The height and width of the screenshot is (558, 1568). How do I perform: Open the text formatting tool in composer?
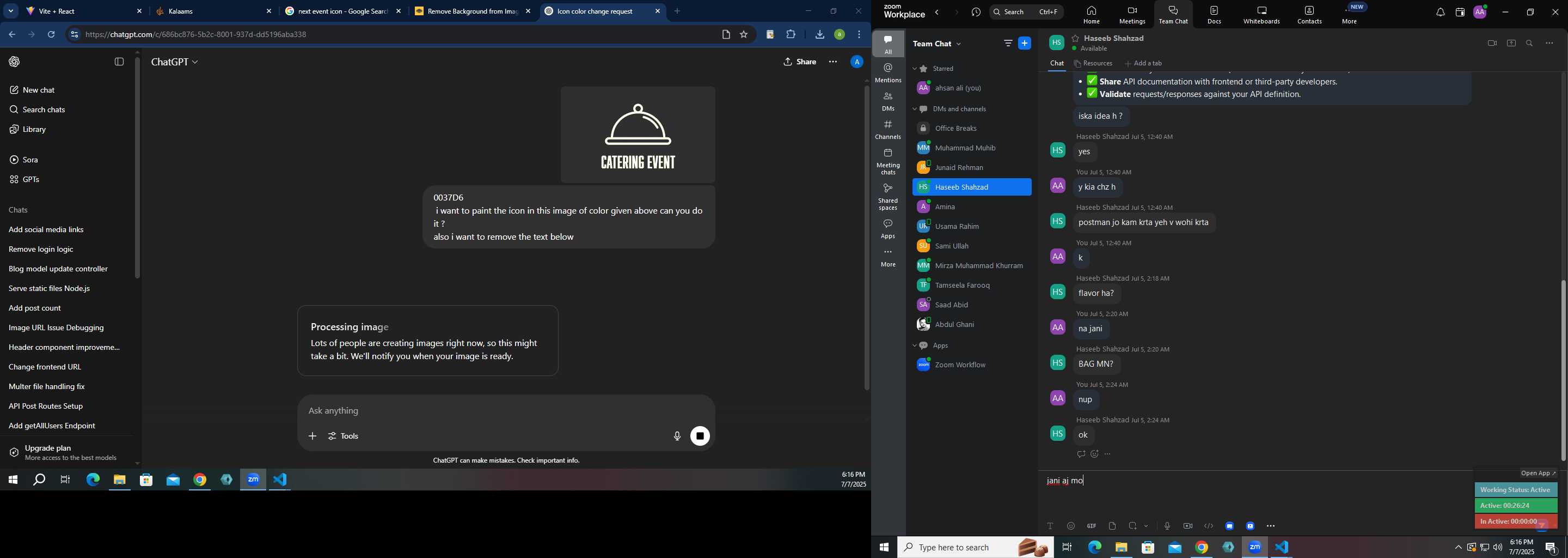pos(1050,526)
